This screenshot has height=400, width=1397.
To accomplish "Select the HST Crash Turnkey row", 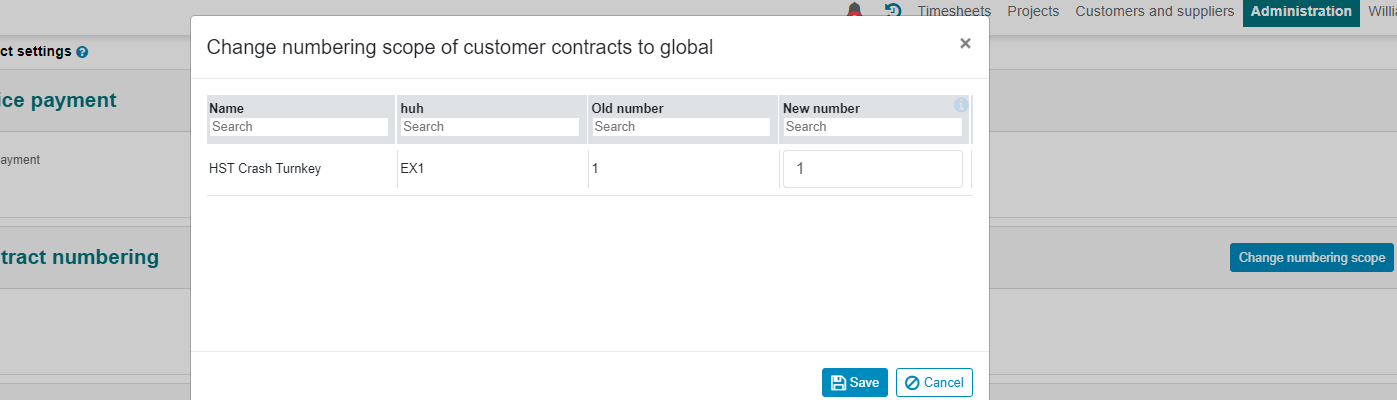I will point(590,169).
